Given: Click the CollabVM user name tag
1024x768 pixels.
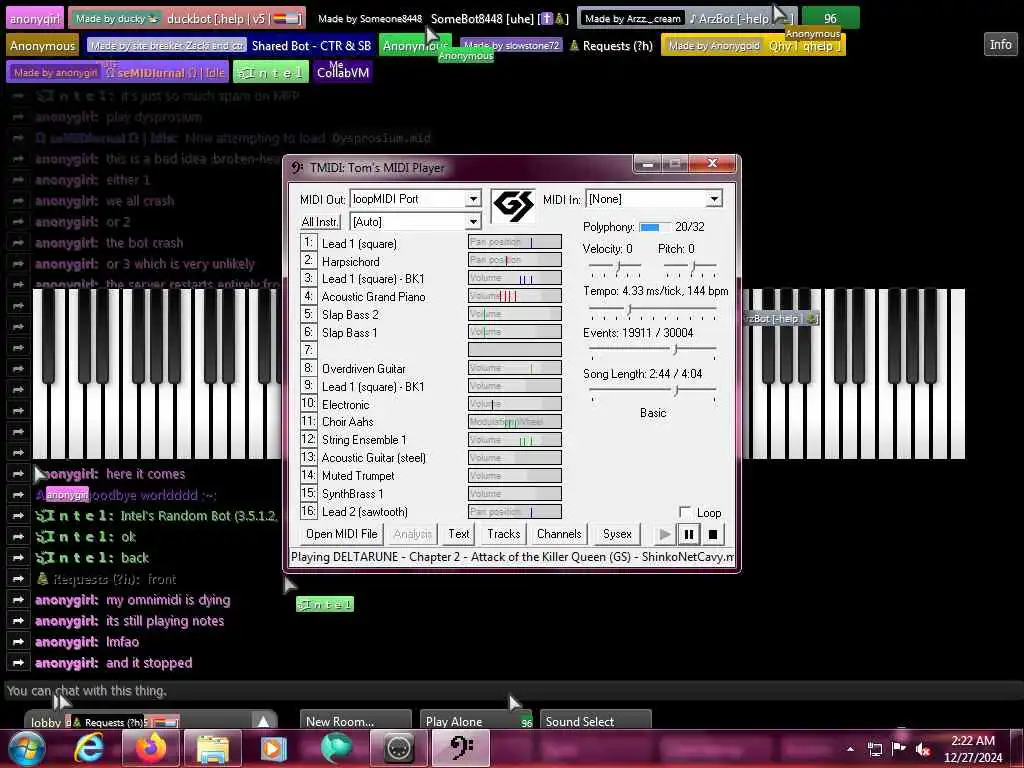Looking at the screenshot, I should [343, 72].
